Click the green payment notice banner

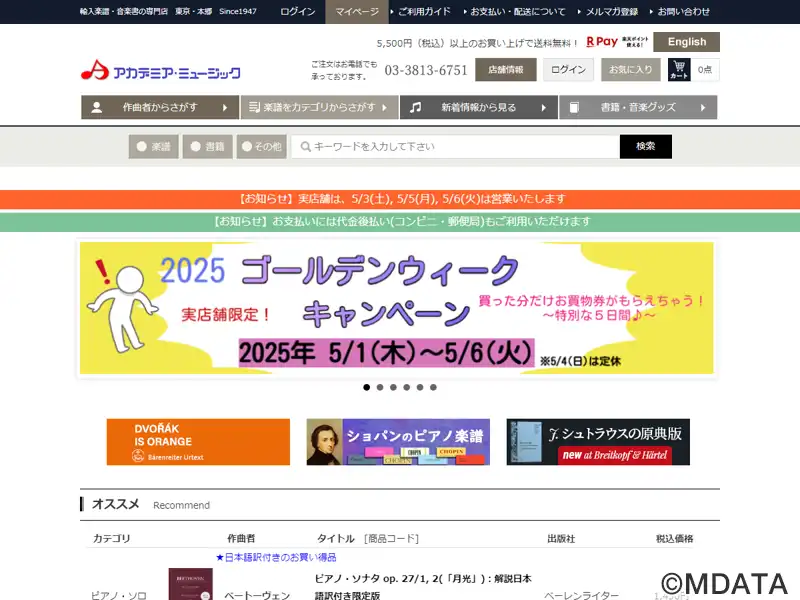400,222
